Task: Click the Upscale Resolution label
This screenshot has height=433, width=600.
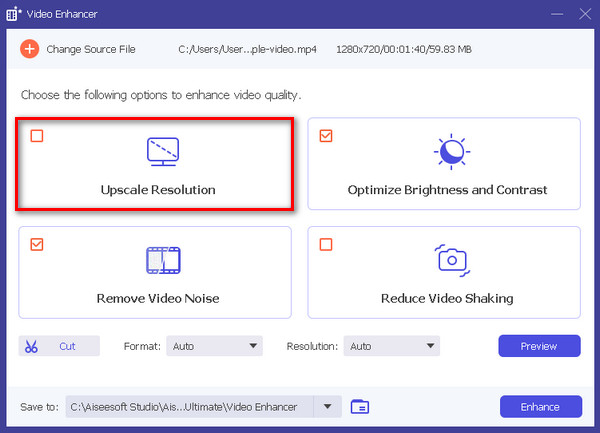Action: [x=158, y=190]
